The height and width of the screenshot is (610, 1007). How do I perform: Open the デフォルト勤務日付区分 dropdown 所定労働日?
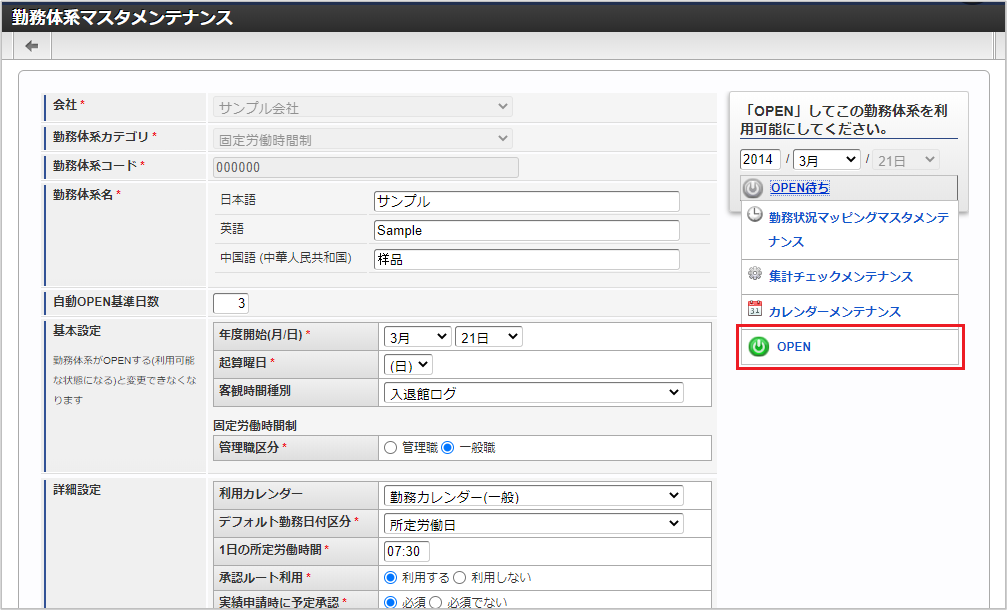pos(534,523)
